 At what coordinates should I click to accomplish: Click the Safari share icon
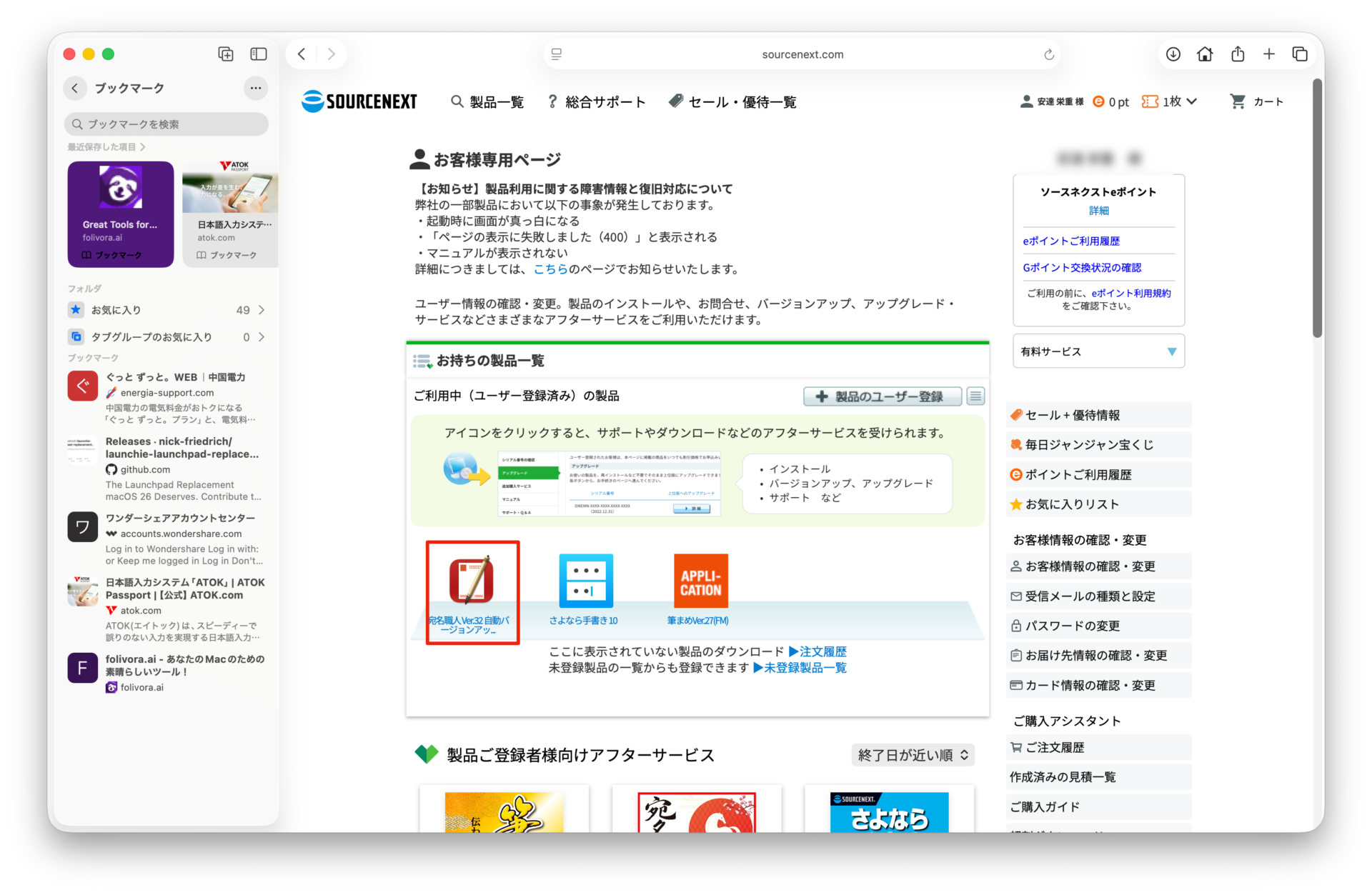click(x=1238, y=54)
